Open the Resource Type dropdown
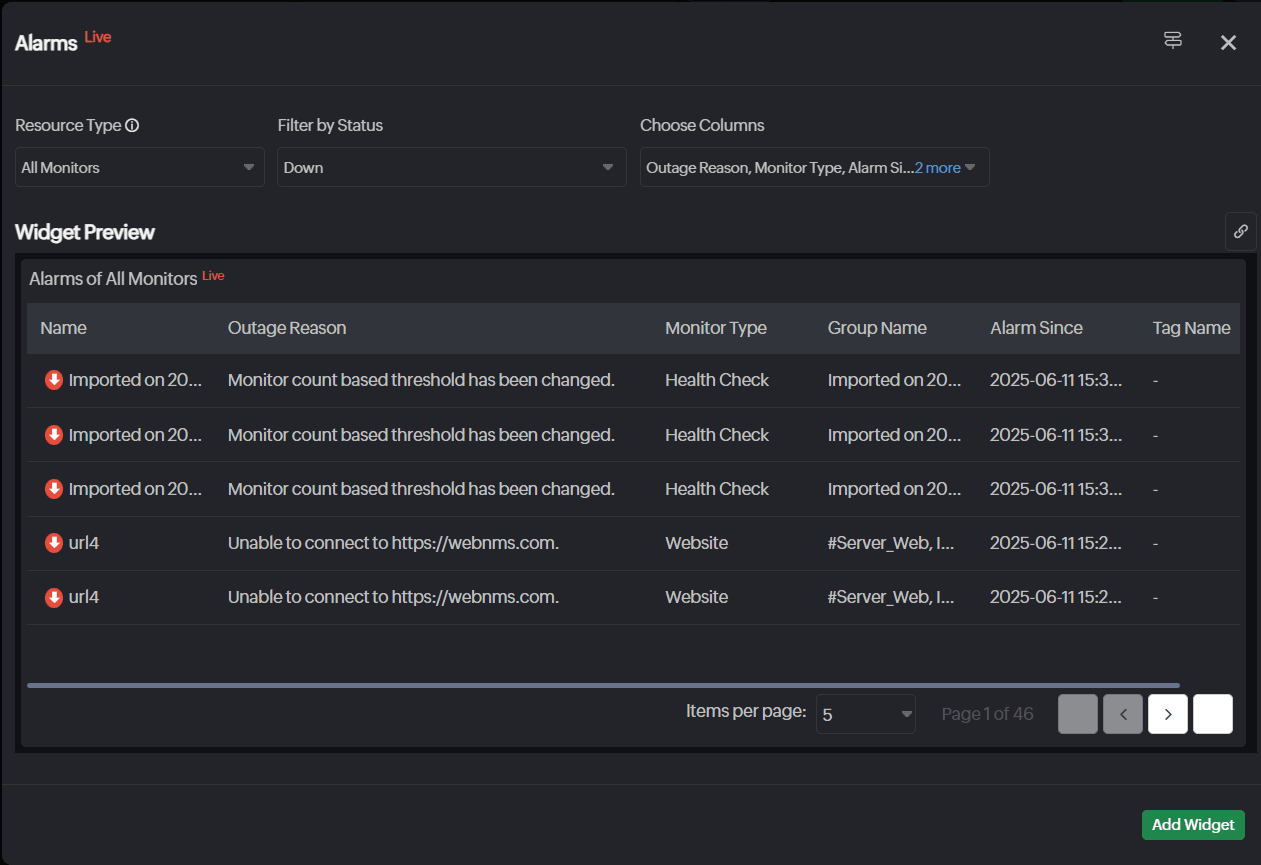The width and height of the screenshot is (1261, 865). pos(139,167)
